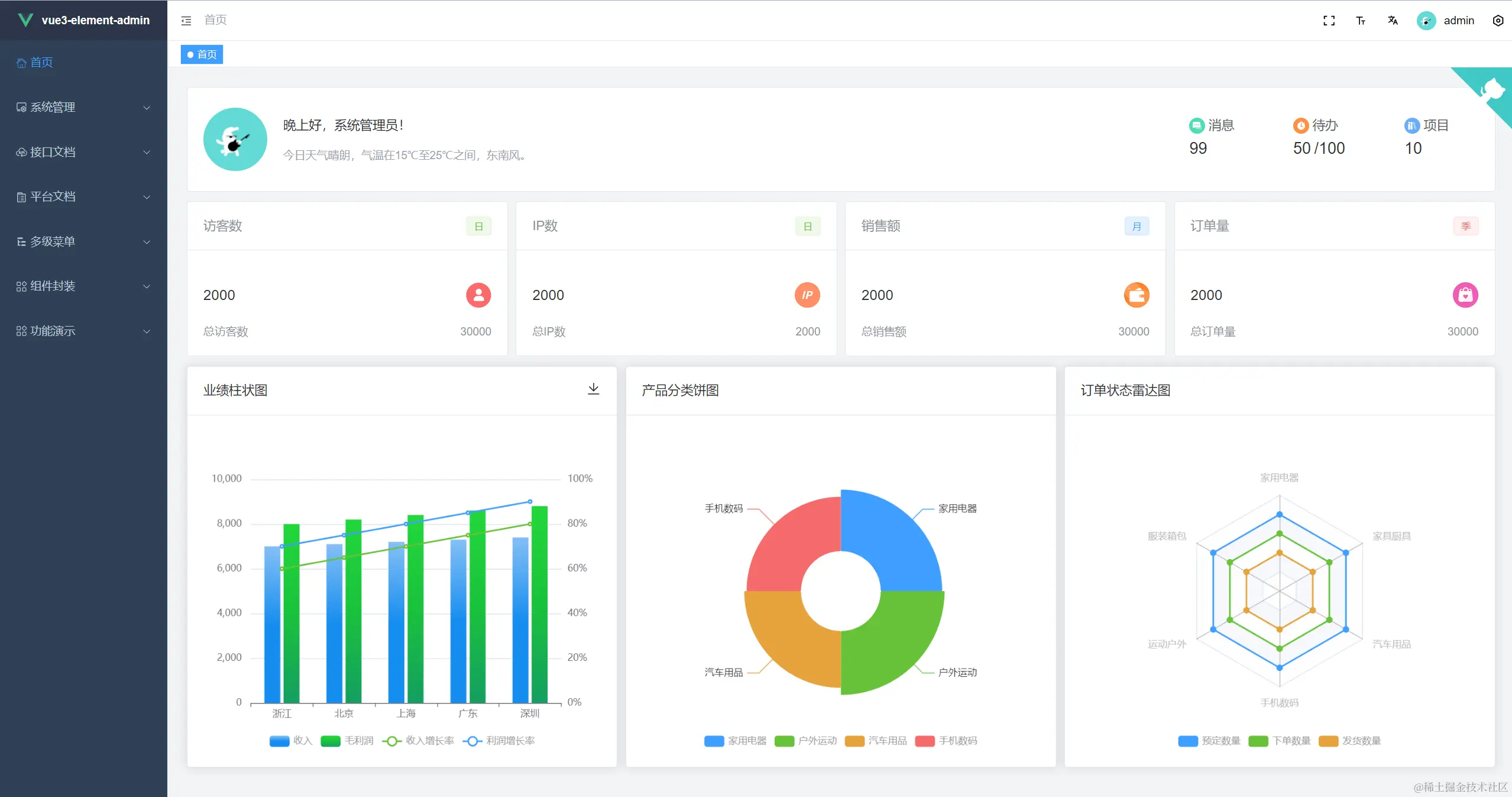The image size is (1512, 797).
Task: Open the font size selector icon
Action: [x=1361, y=21]
